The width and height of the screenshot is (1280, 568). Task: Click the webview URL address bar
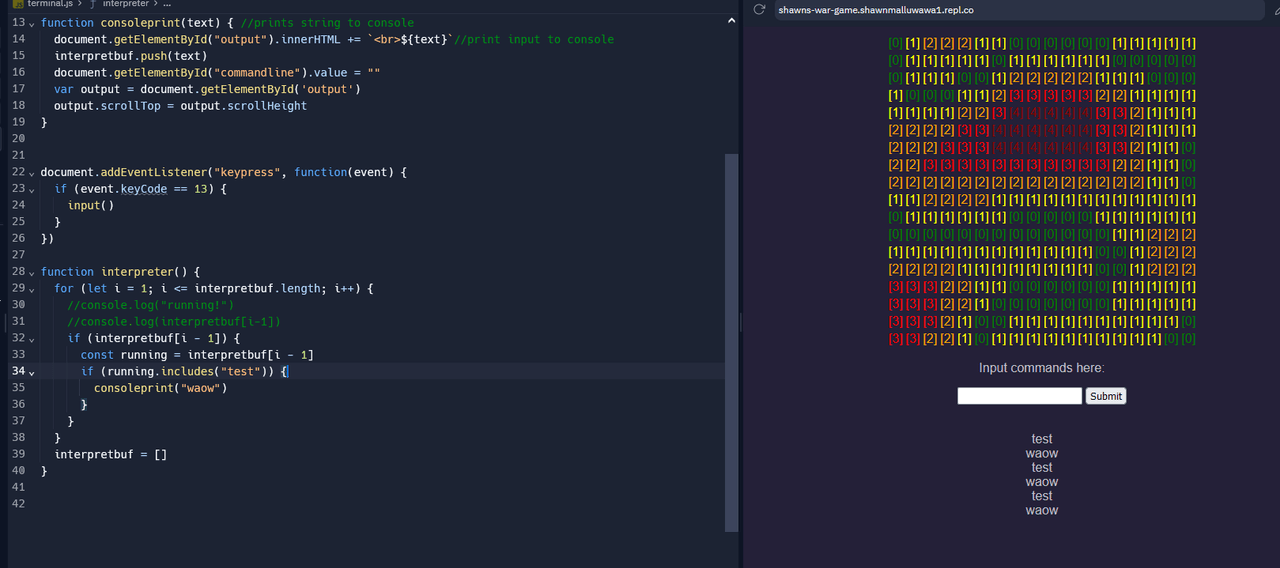1000,10
